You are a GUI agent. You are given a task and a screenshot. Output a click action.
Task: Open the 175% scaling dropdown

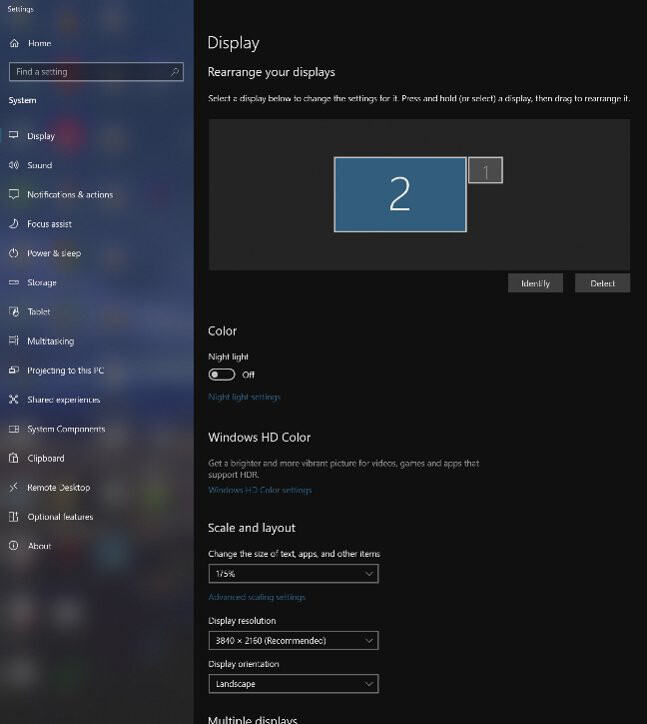point(293,574)
